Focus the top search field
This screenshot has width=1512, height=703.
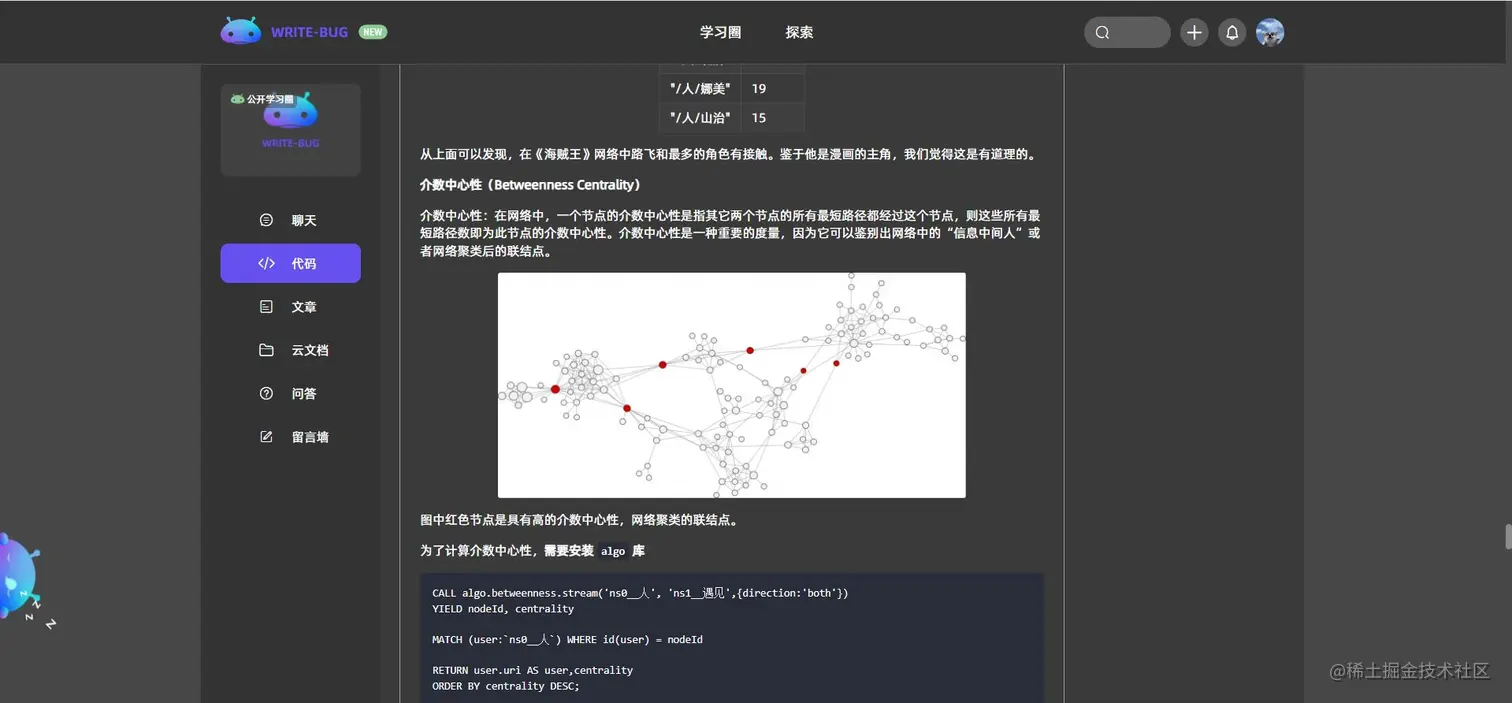pos(1127,32)
